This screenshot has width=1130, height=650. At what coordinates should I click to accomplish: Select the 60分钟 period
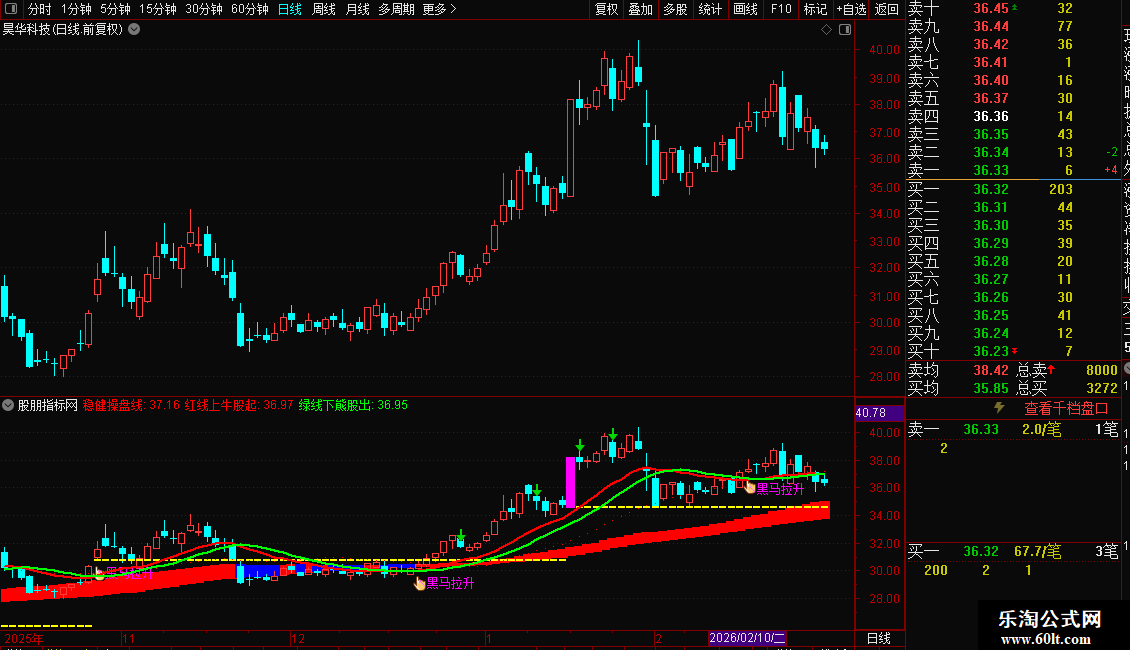click(x=249, y=9)
